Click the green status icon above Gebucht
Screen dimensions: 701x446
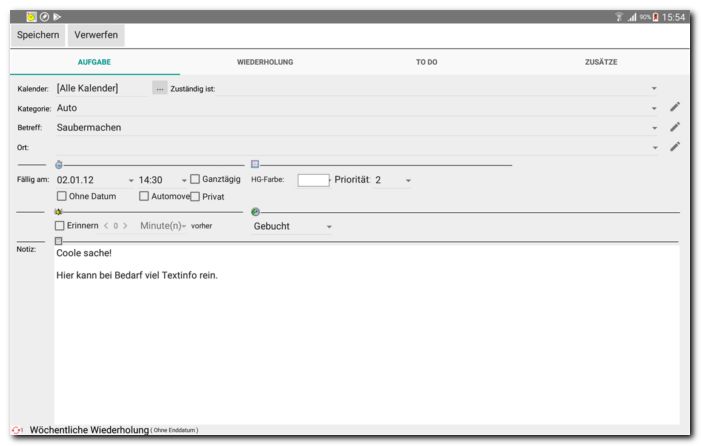coord(255,212)
